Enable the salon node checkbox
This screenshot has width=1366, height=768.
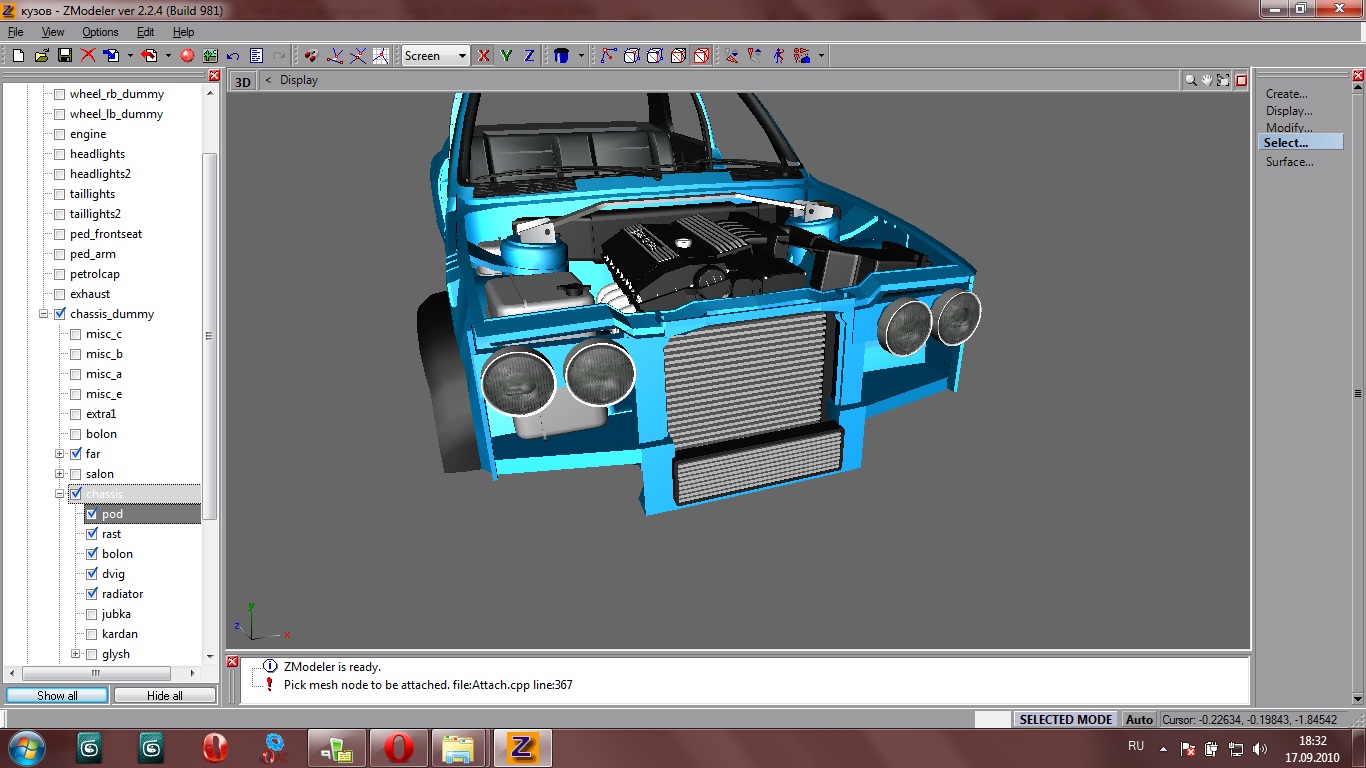(76, 474)
